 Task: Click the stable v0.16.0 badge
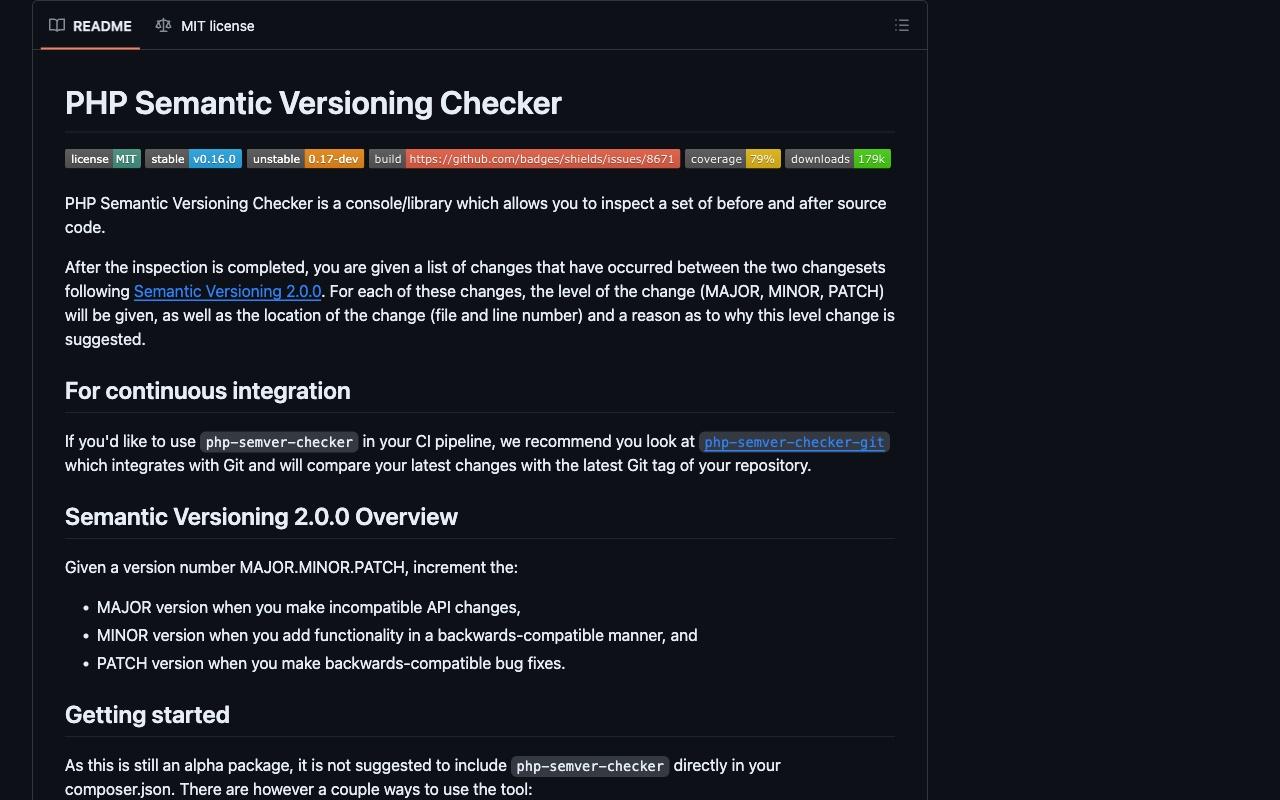193,159
